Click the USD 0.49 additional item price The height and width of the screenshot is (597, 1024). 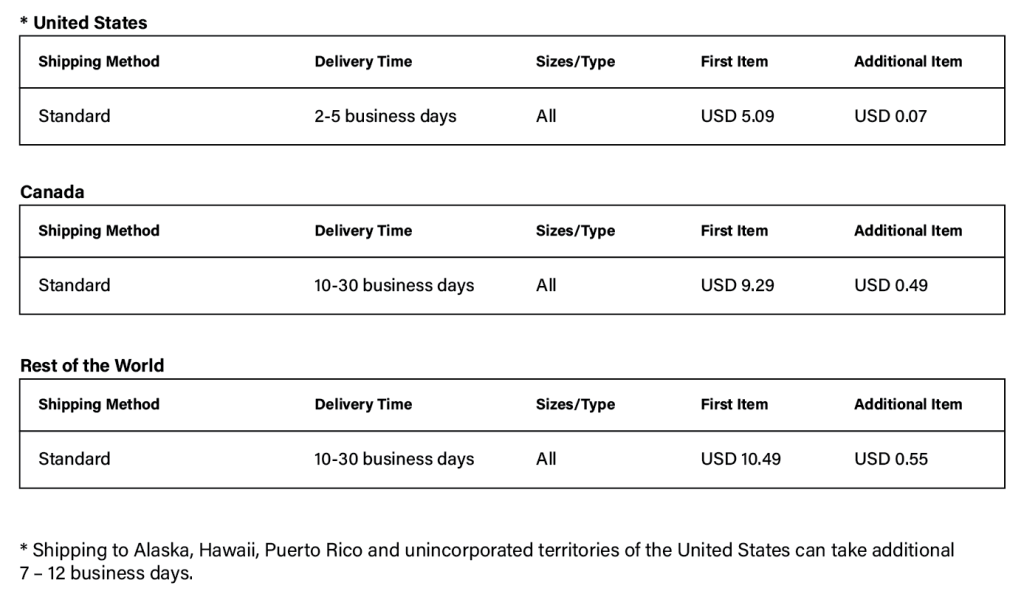(891, 285)
